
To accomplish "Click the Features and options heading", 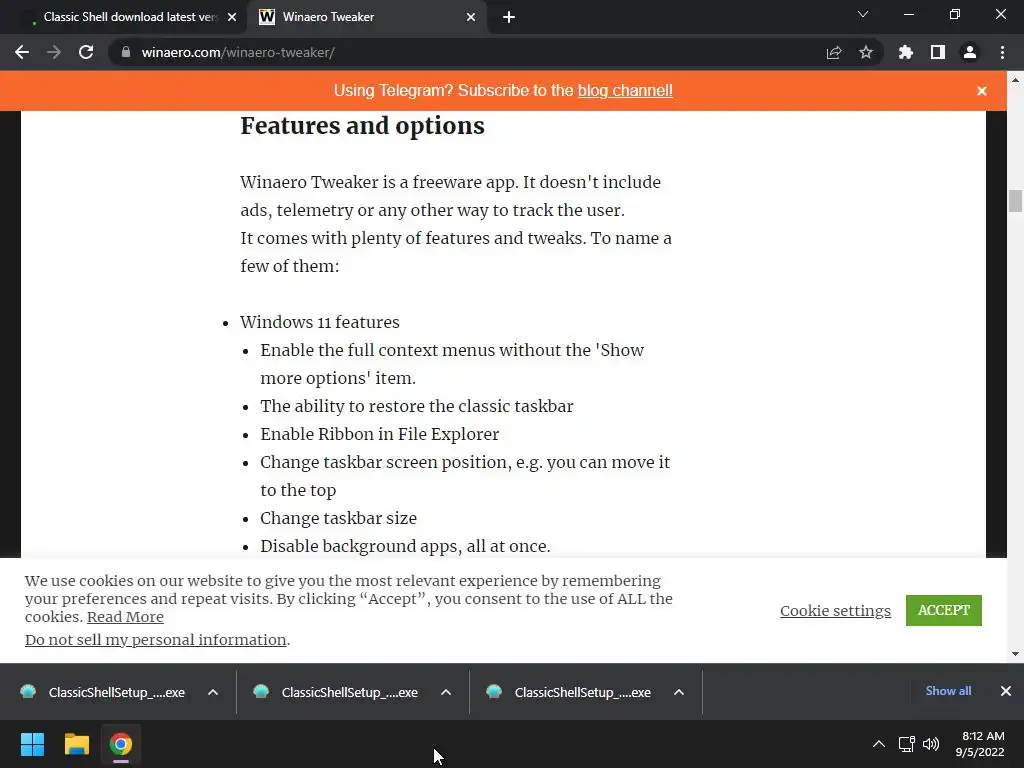I will tap(362, 126).
